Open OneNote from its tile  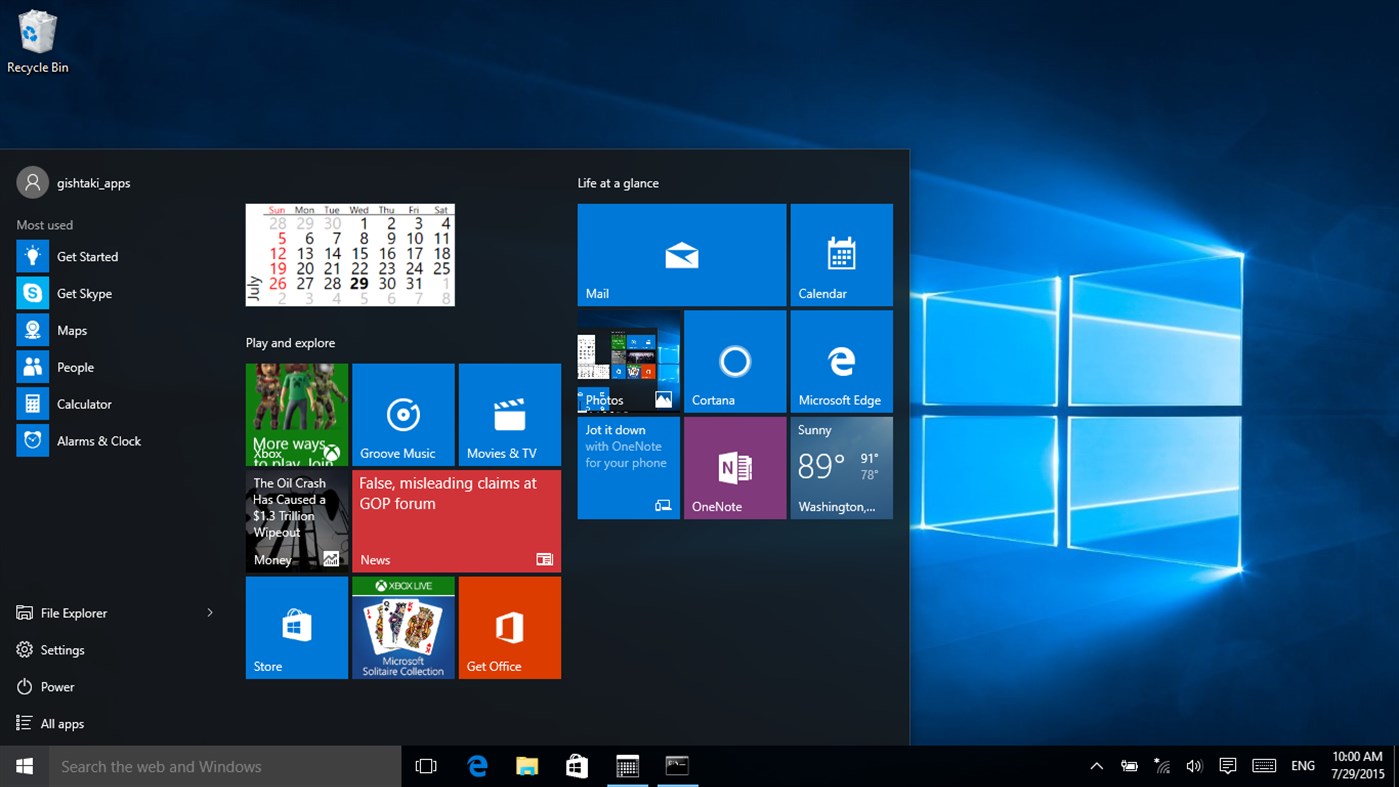pos(734,467)
